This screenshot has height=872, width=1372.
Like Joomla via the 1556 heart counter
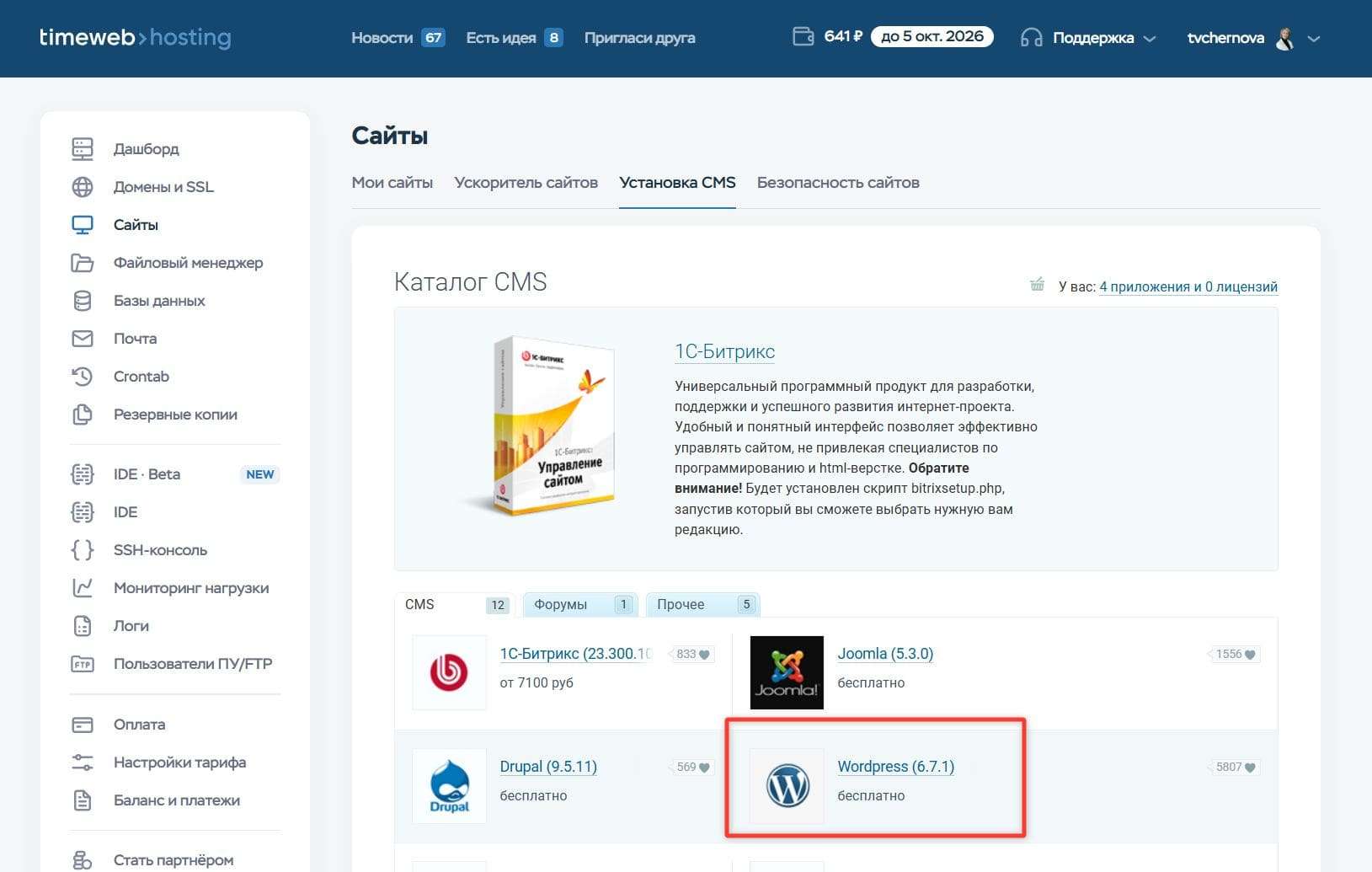(1236, 655)
